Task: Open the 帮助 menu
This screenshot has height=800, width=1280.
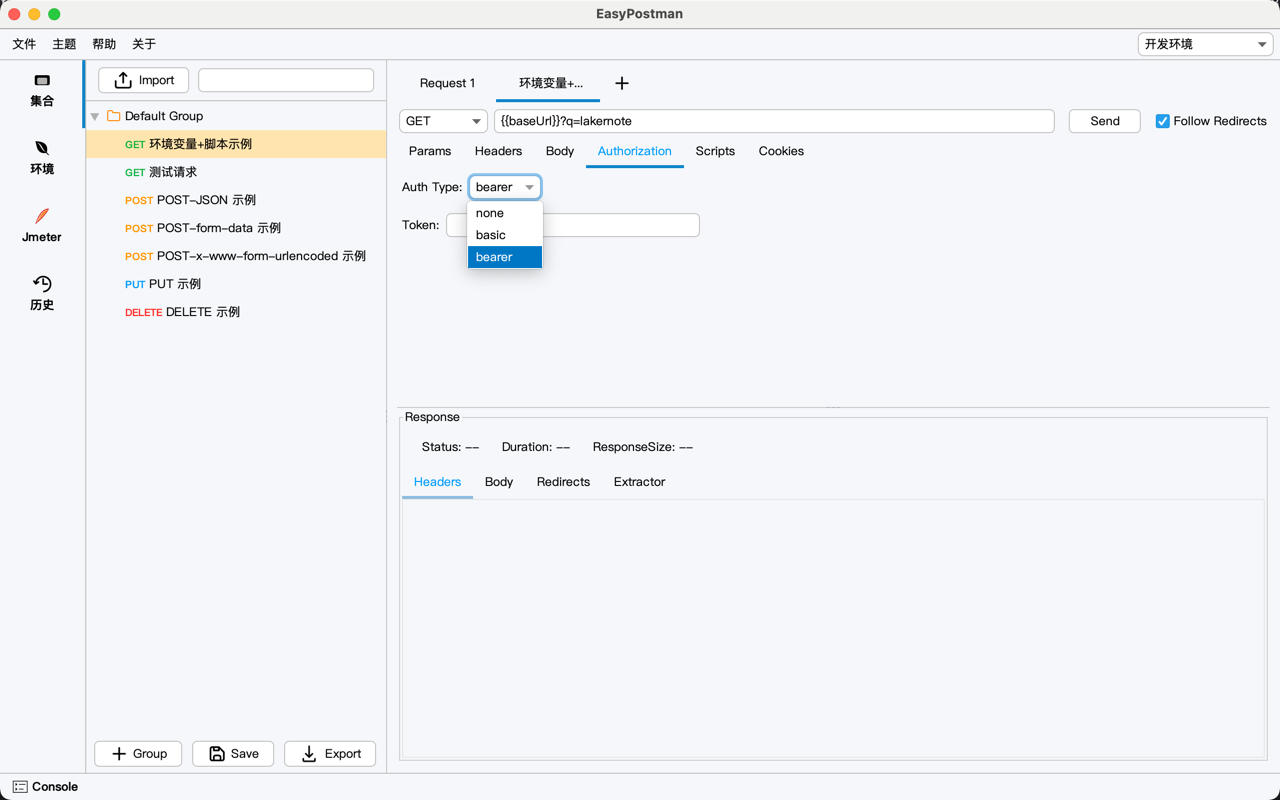Action: [x=104, y=44]
